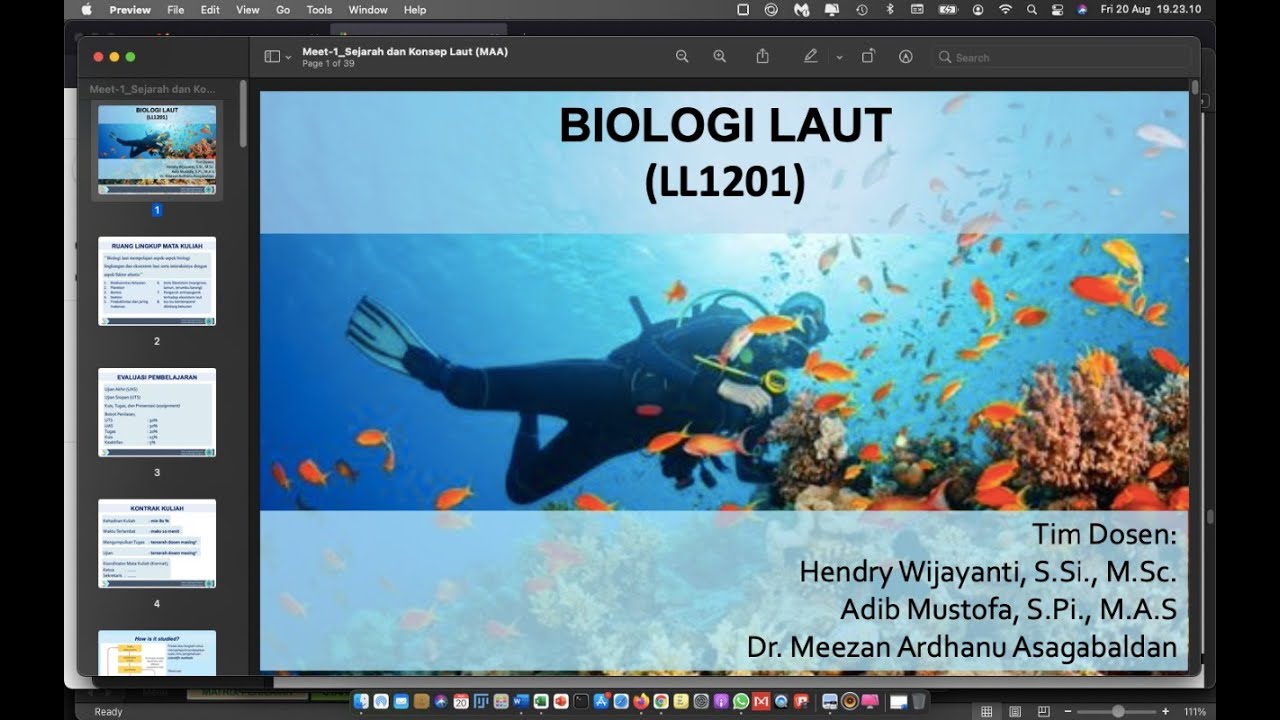
Task: Open the File menu
Action: (176, 10)
